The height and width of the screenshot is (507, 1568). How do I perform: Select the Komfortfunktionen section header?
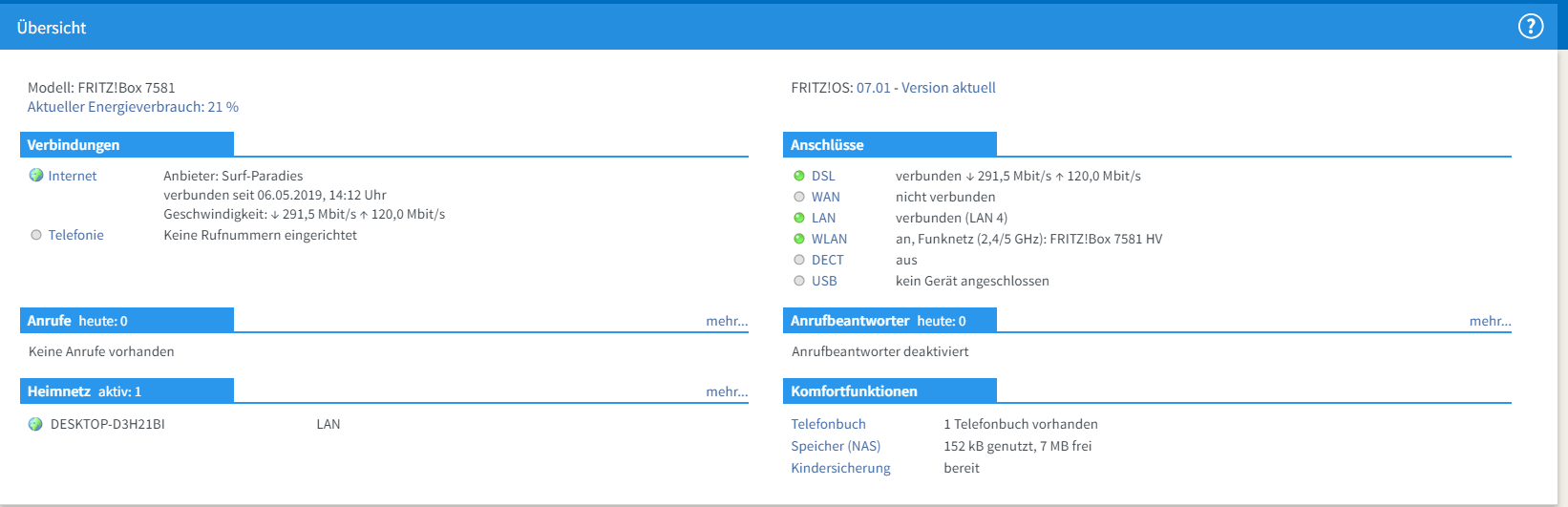pos(854,391)
